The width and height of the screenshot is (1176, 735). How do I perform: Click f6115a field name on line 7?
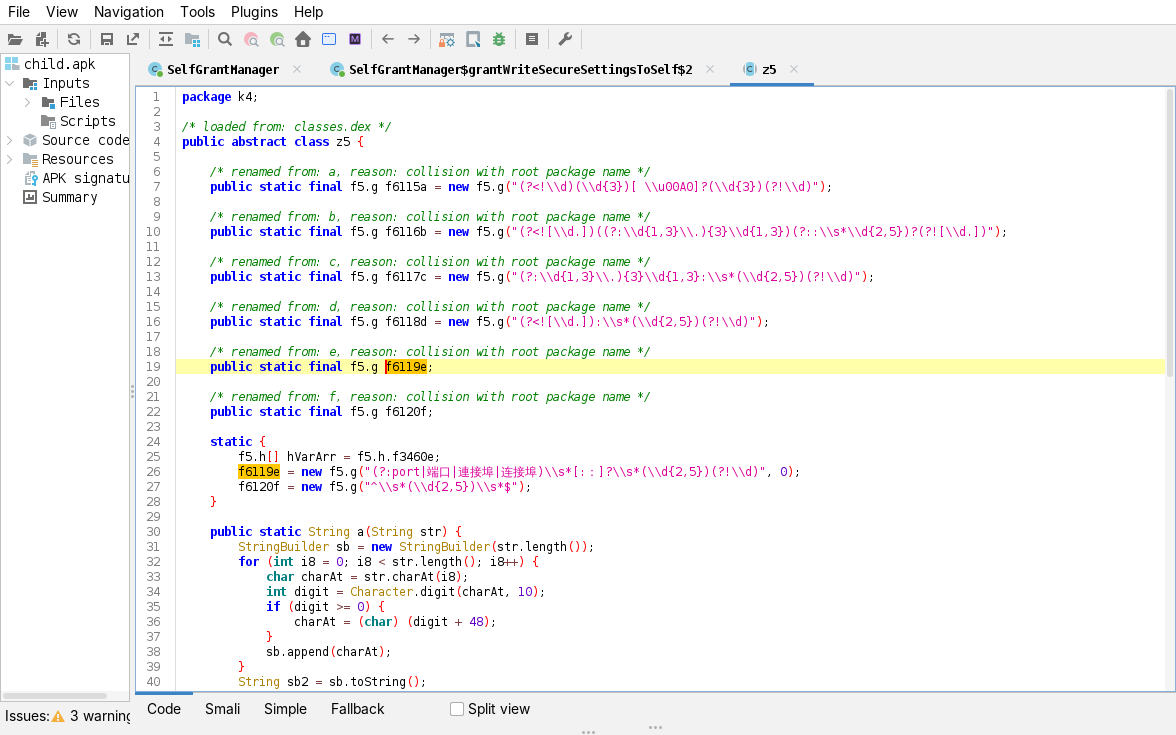[x=406, y=187]
